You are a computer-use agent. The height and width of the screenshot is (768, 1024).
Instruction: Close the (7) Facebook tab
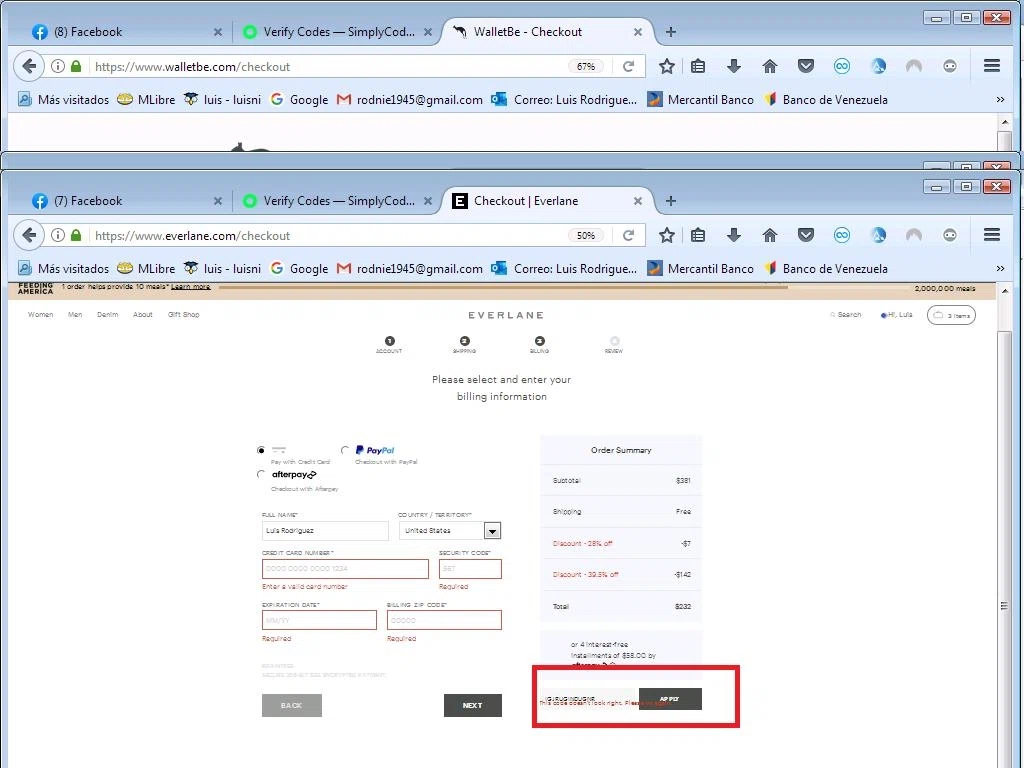(217, 201)
